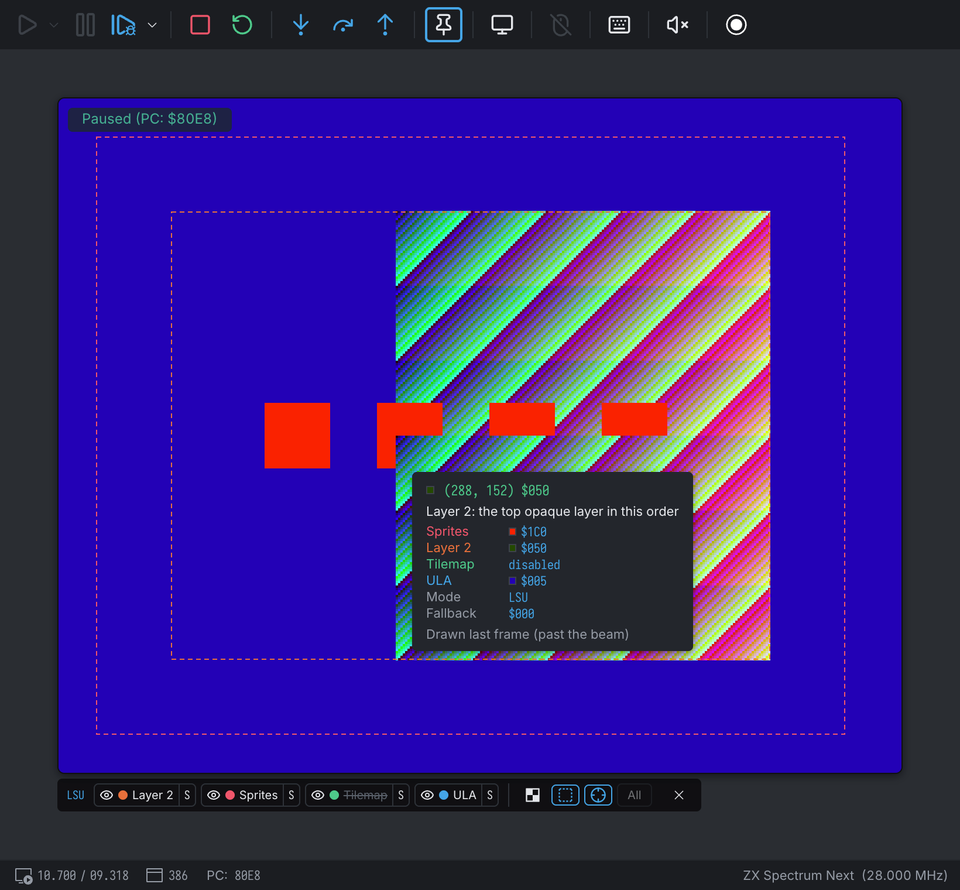The image size is (960, 890).
Task: Click the monitor display icon
Action: coord(502,25)
